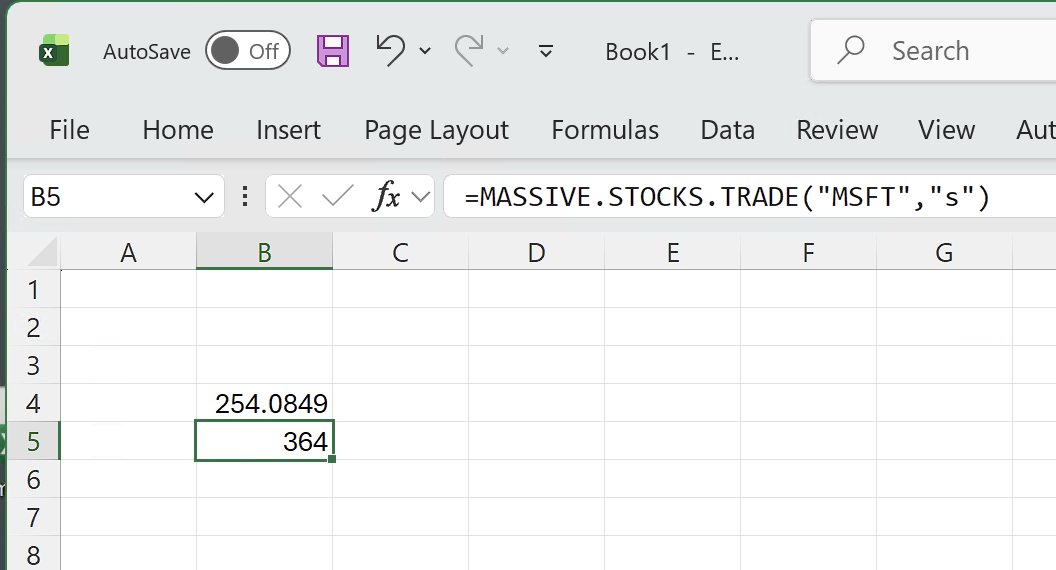Select row 3 header
Screen dimensions: 1056x570
tap(33, 365)
